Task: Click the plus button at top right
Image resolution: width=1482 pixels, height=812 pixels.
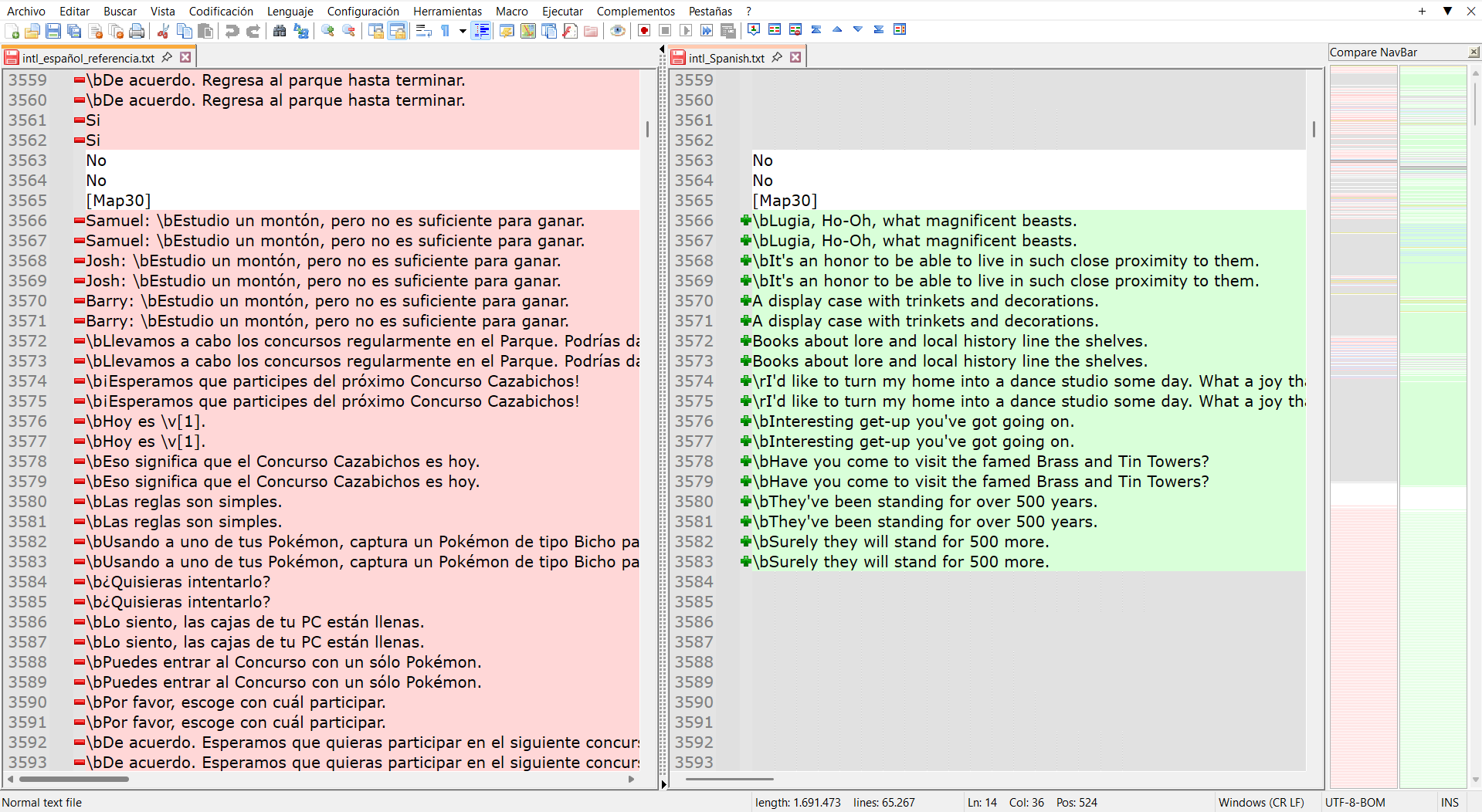Action: tap(1422, 11)
